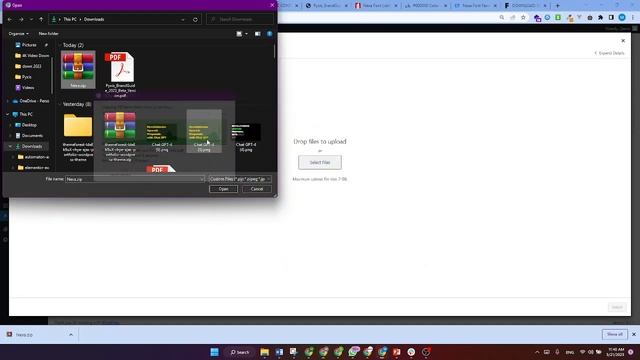This screenshot has height=360, width=640.
Task: Change file view layout icon
Action: tap(239, 33)
